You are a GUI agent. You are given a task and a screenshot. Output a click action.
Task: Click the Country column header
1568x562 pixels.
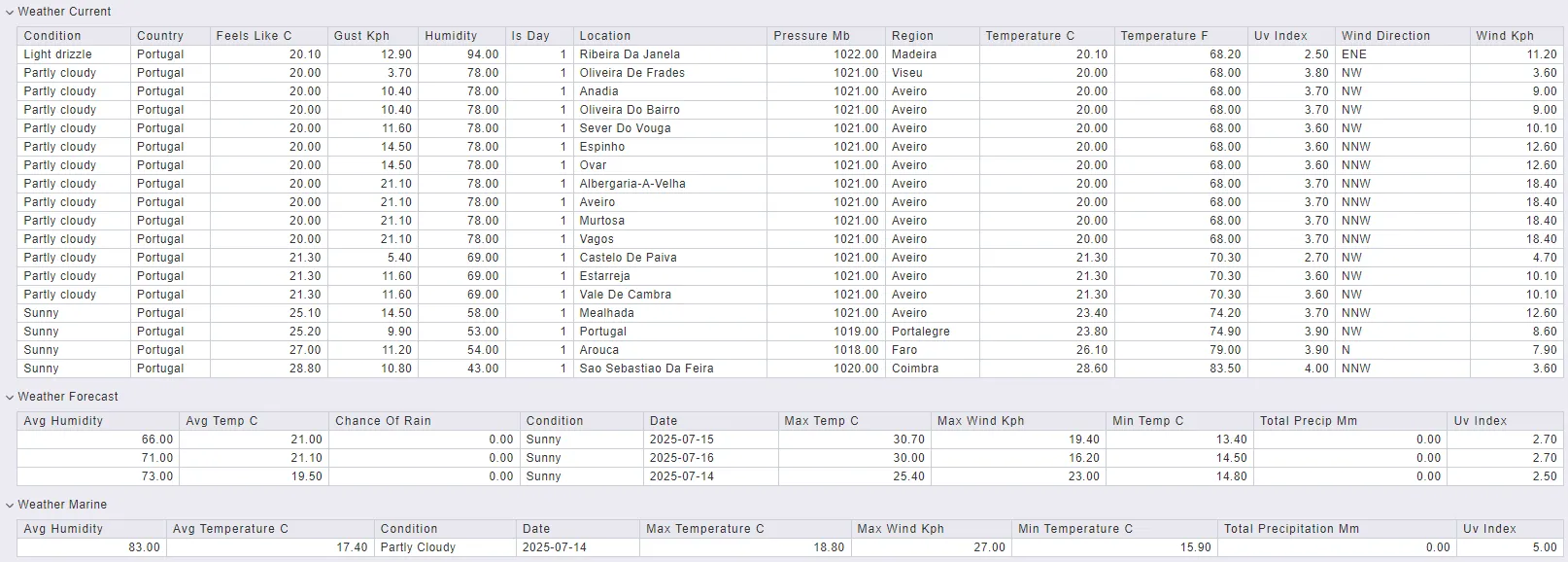click(170, 36)
